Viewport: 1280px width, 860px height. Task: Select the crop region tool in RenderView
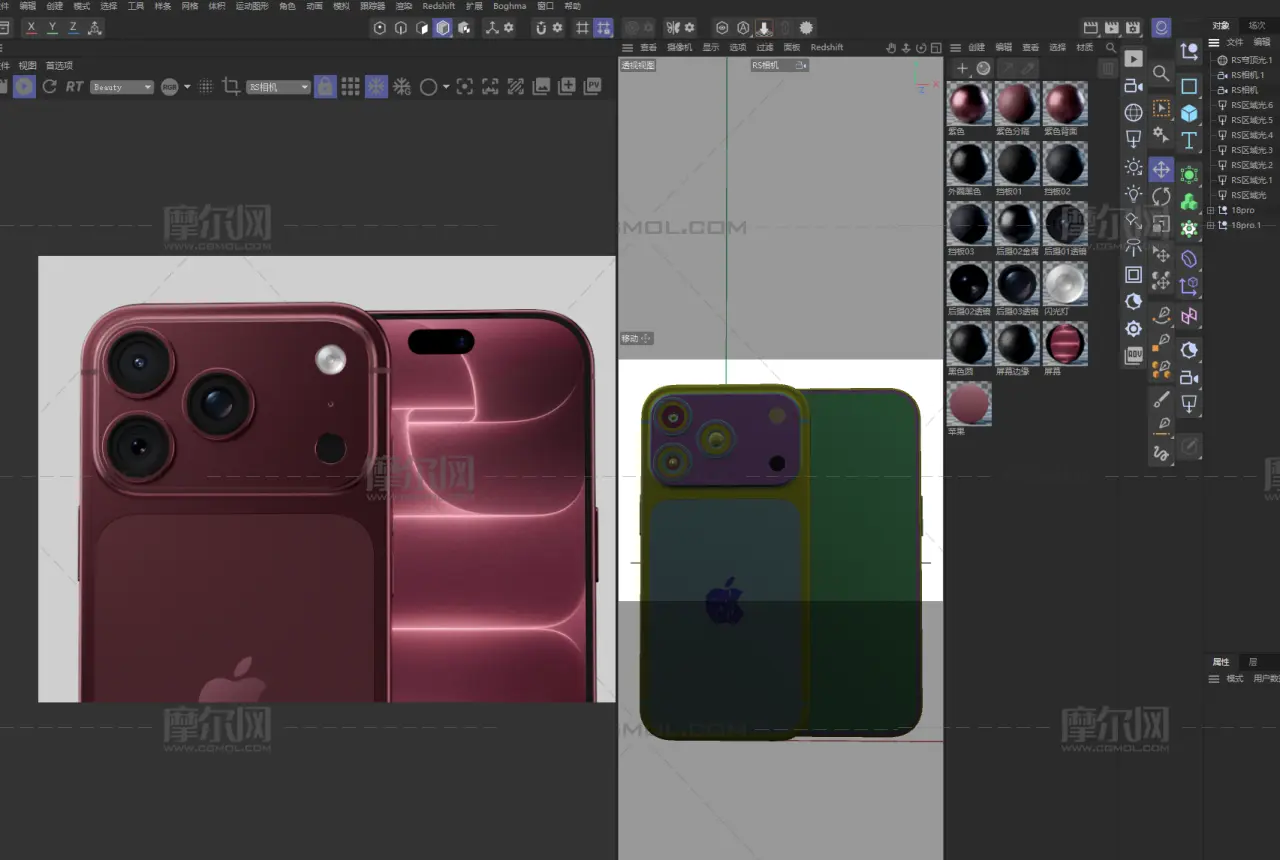tap(231, 87)
